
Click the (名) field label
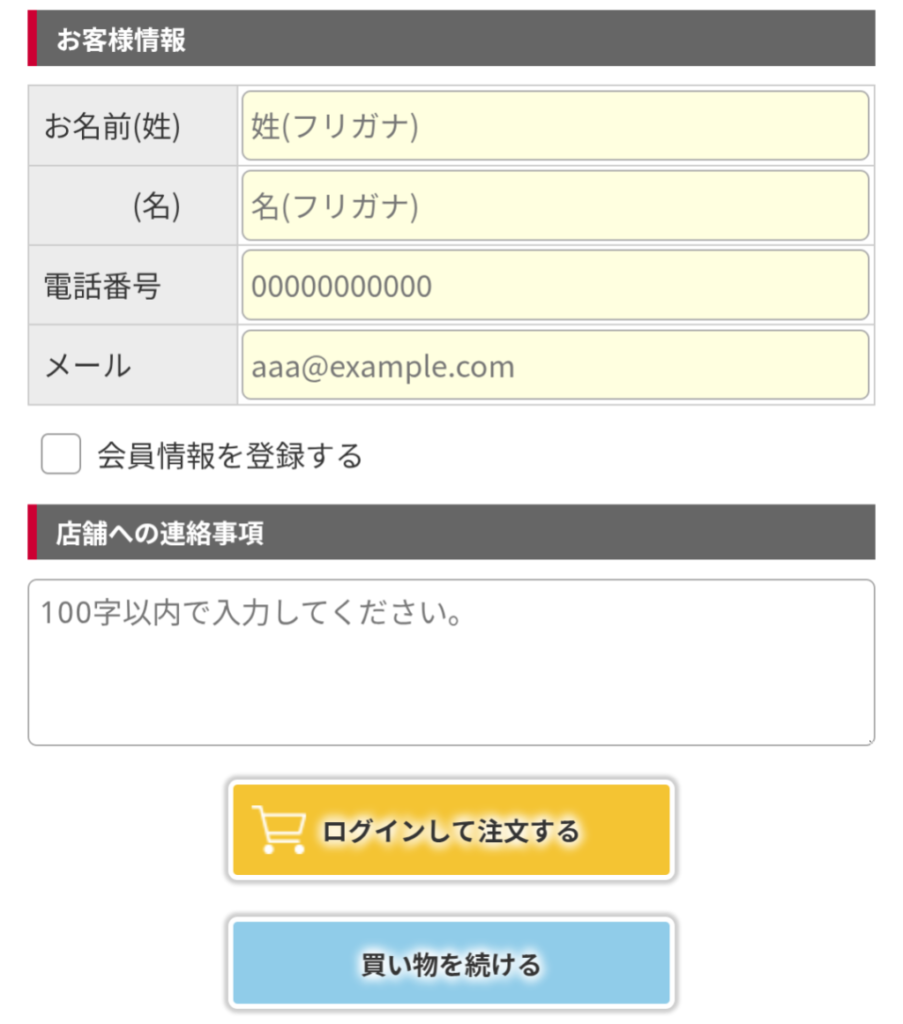(x=157, y=206)
